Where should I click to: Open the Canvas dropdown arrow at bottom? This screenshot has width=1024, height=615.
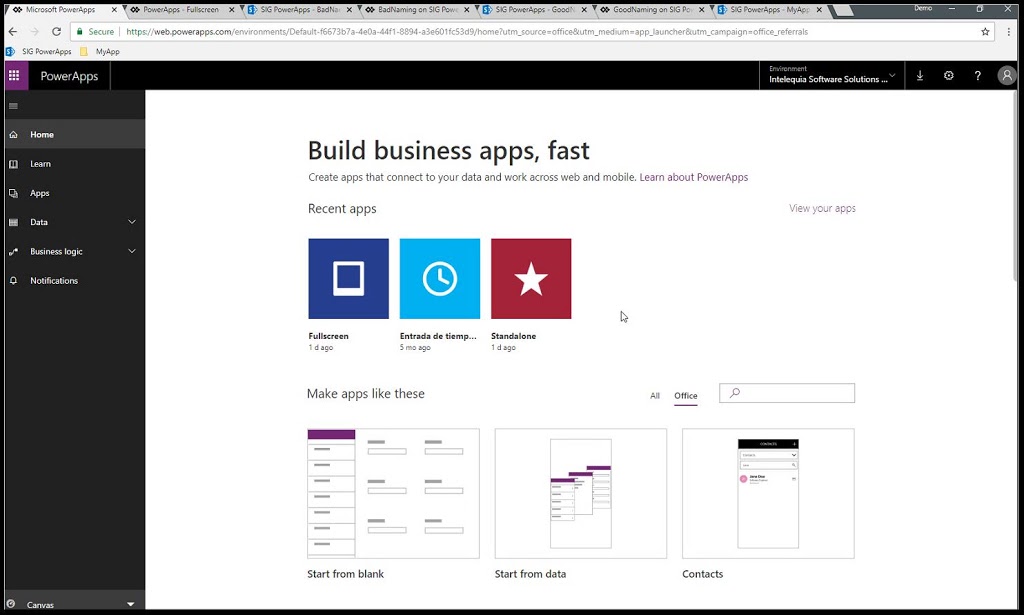pos(131,605)
